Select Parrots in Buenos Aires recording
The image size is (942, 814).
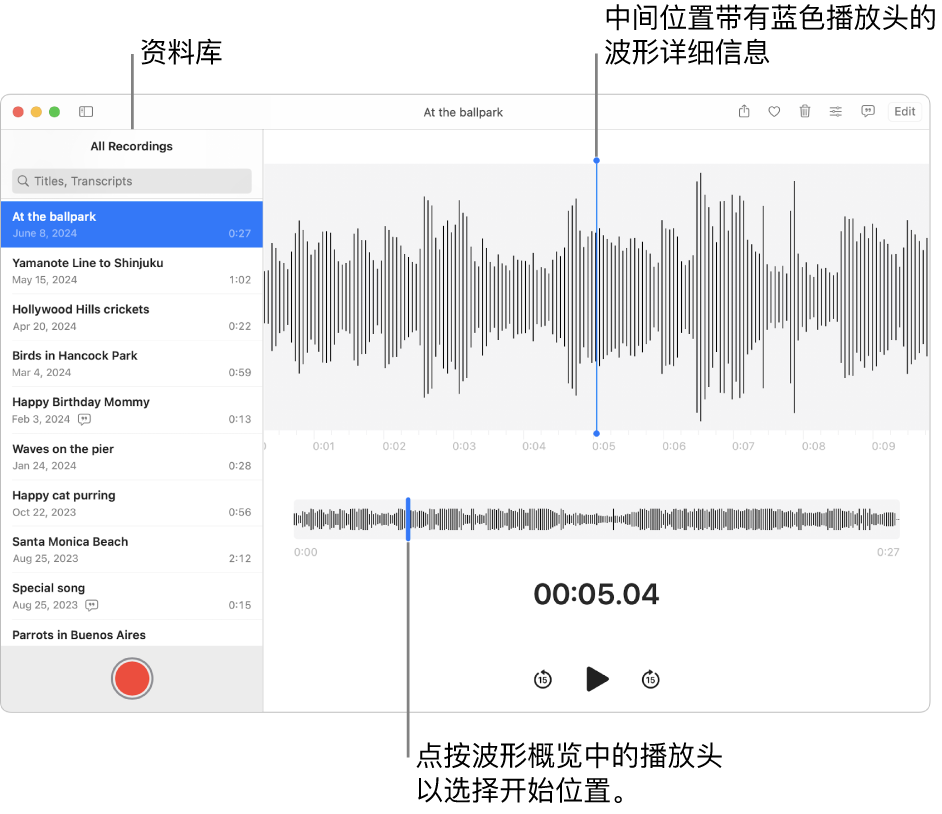click(x=132, y=634)
